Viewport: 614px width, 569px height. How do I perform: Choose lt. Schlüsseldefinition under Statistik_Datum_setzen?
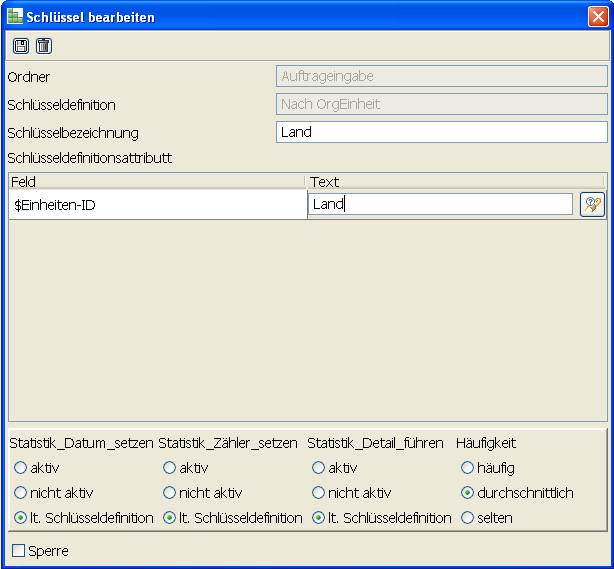[21, 518]
